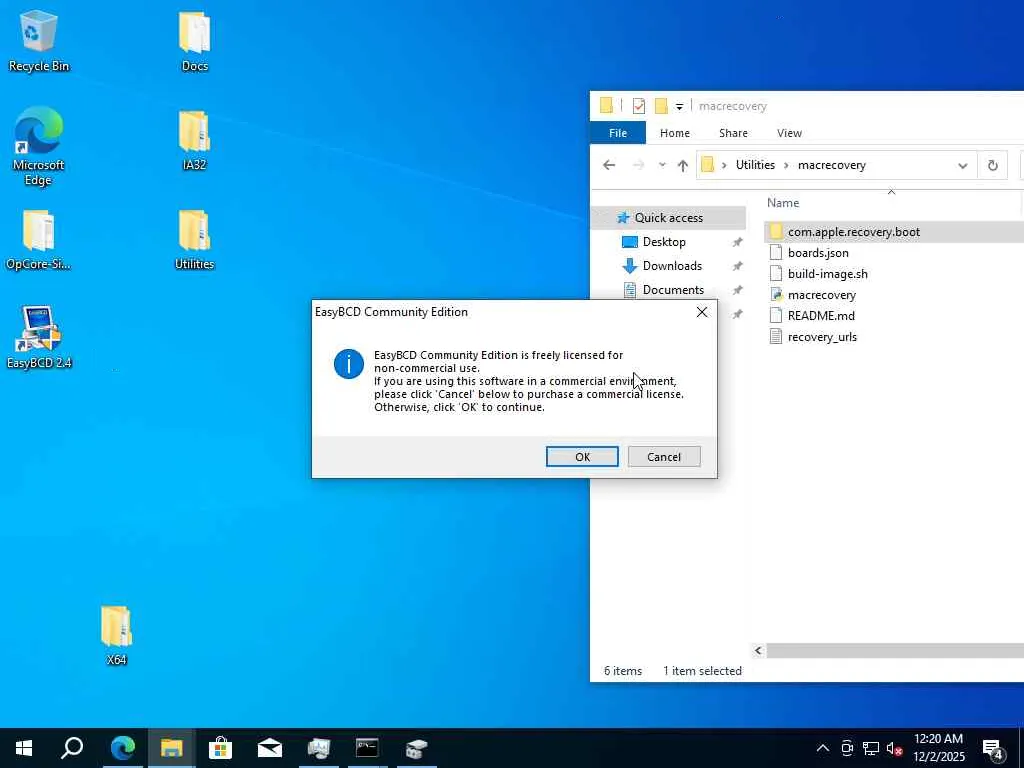This screenshot has height=768, width=1024.
Task: Expand the address bar history dropdown
Action: pos(963,165)
